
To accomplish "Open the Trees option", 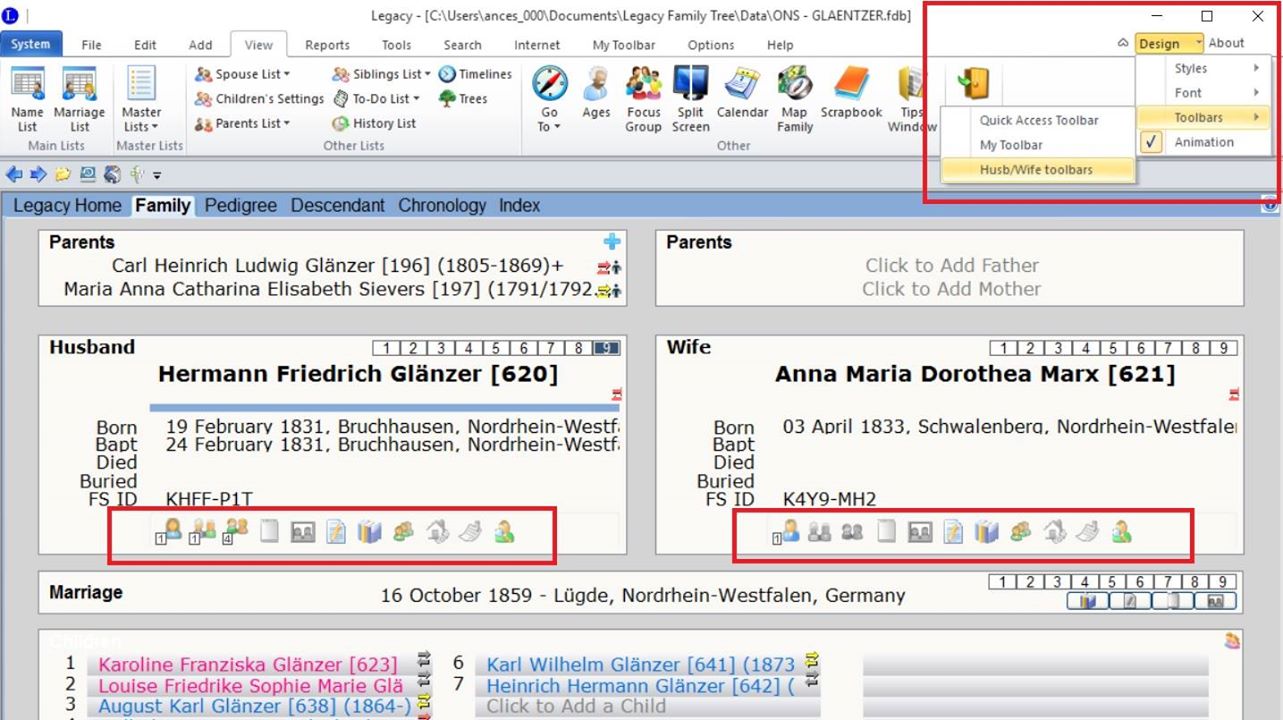I will [x=462, y=99].
